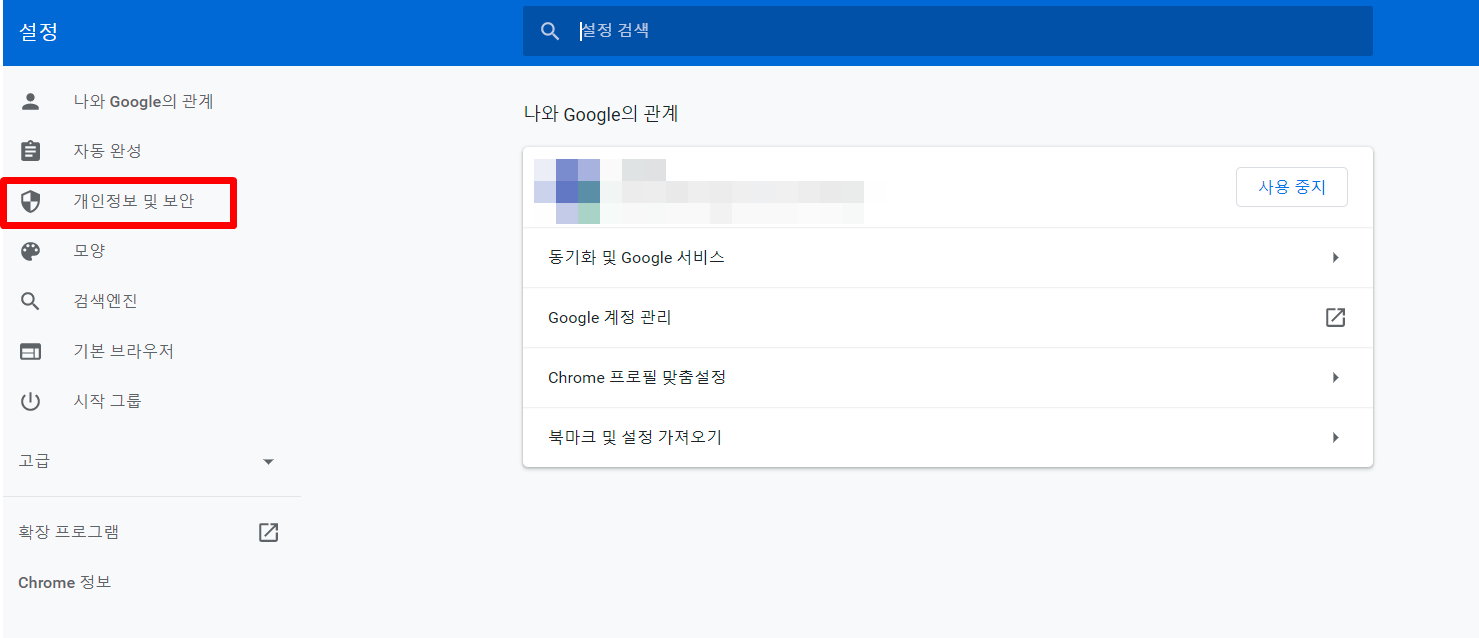Click the Google 계정 관리 row text
Image resolution: width=1479 pixels, height=638 pixels.
(610, 317)
